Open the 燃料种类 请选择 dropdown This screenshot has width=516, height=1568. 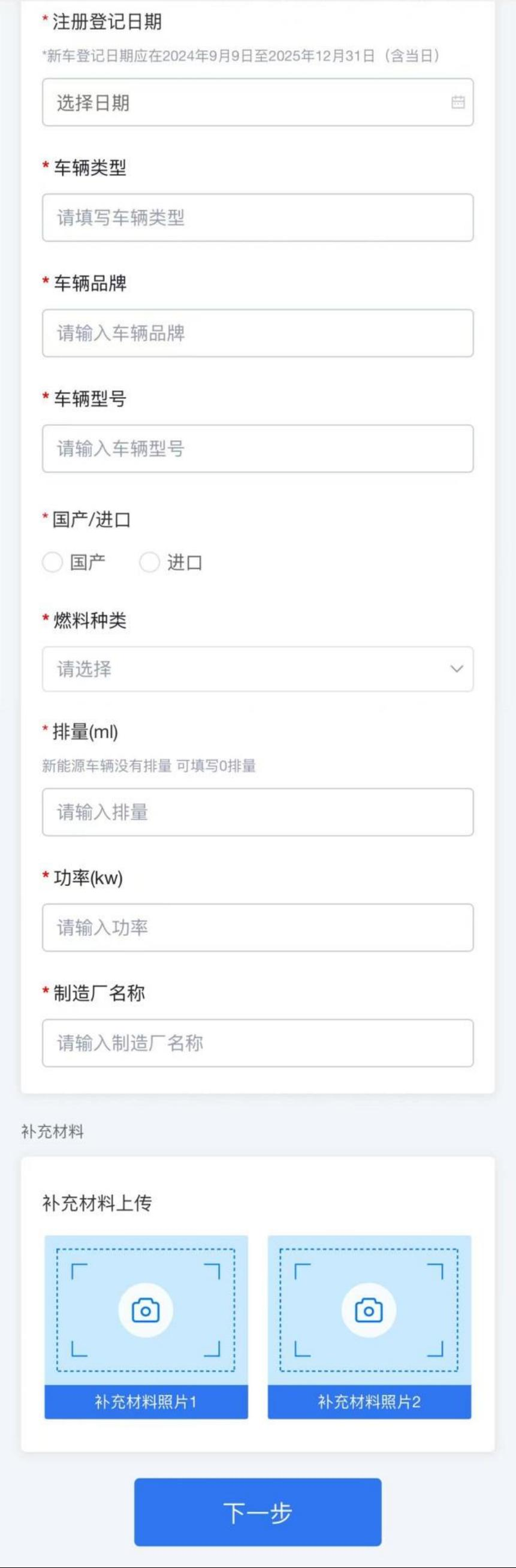click(258, 669)
